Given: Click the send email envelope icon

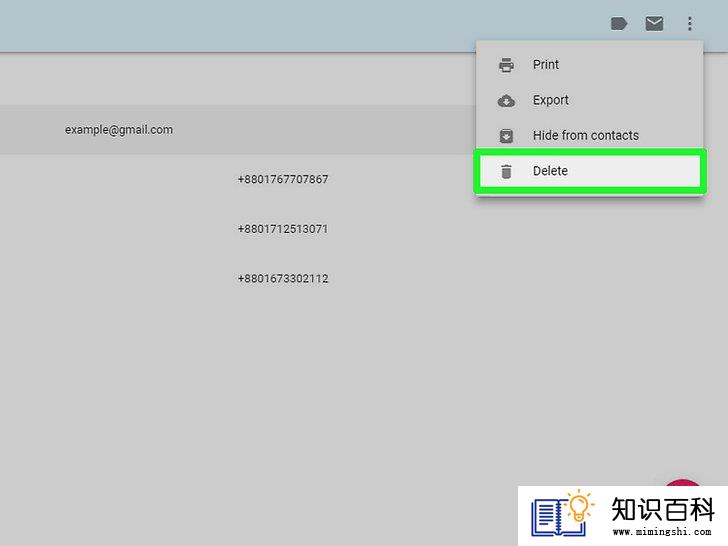Looking at the screenshot, I should click(x=654, y=24).
